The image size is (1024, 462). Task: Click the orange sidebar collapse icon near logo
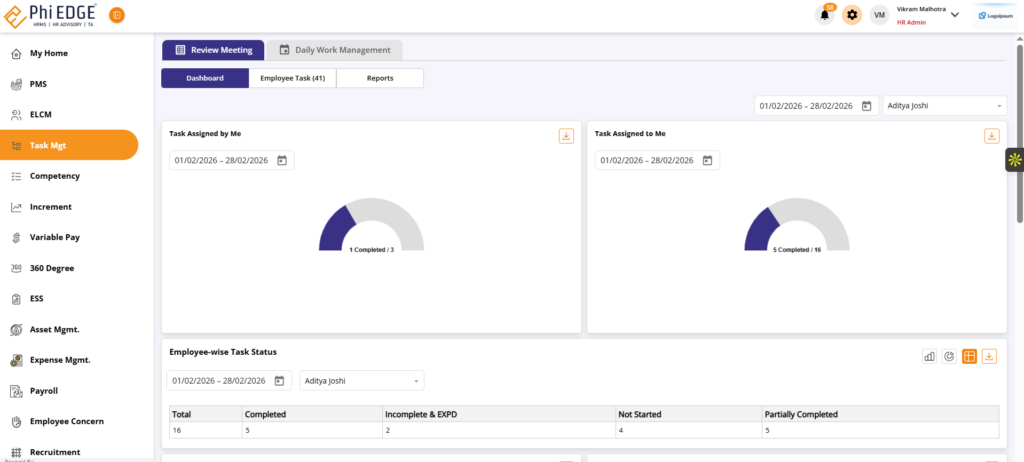point(117,15)
